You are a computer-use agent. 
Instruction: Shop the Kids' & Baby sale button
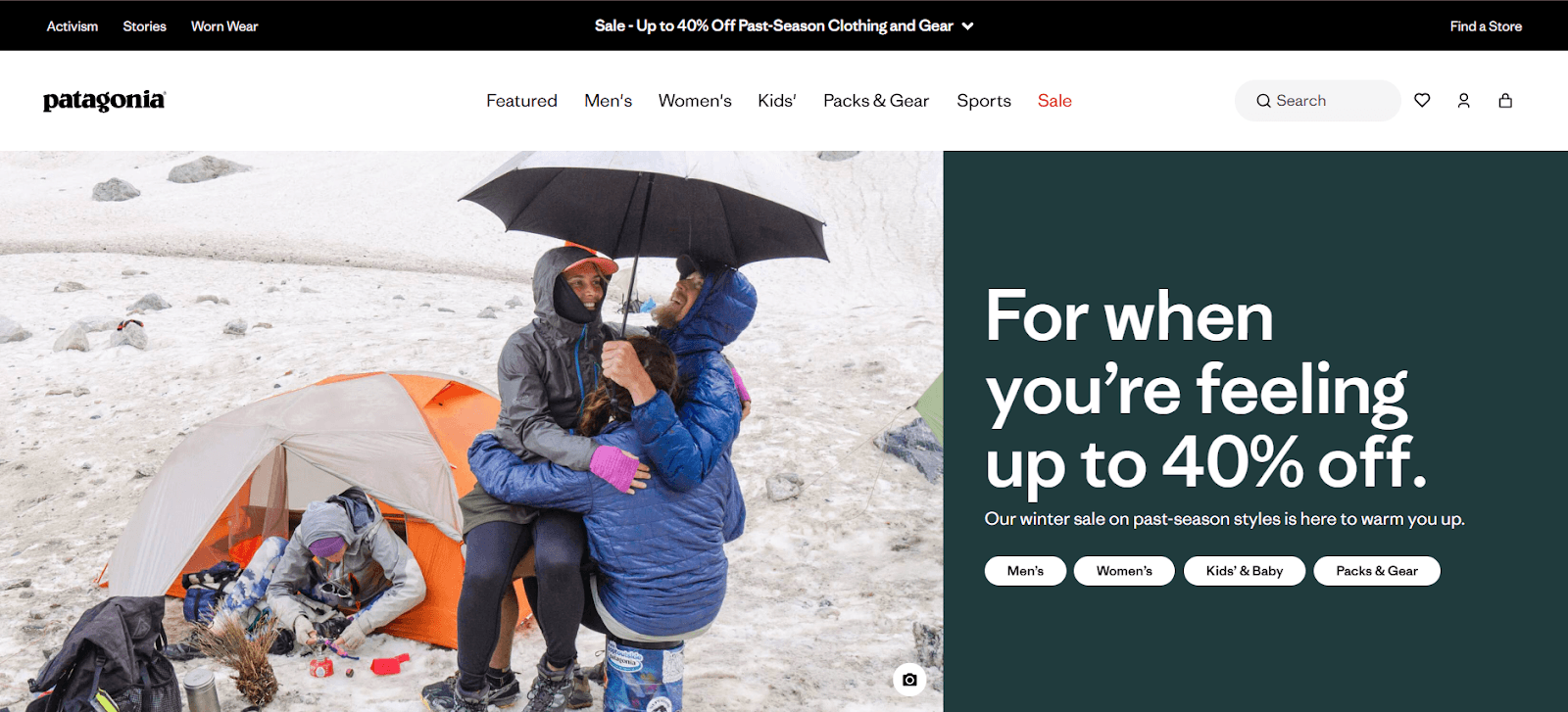coord(1245,571)
